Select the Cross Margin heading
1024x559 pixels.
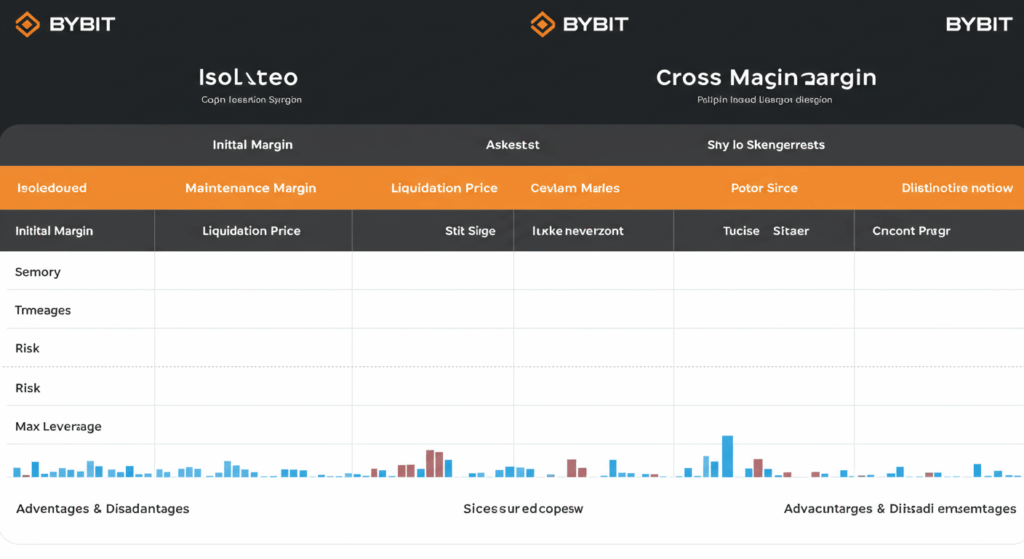tap(766, 77)
